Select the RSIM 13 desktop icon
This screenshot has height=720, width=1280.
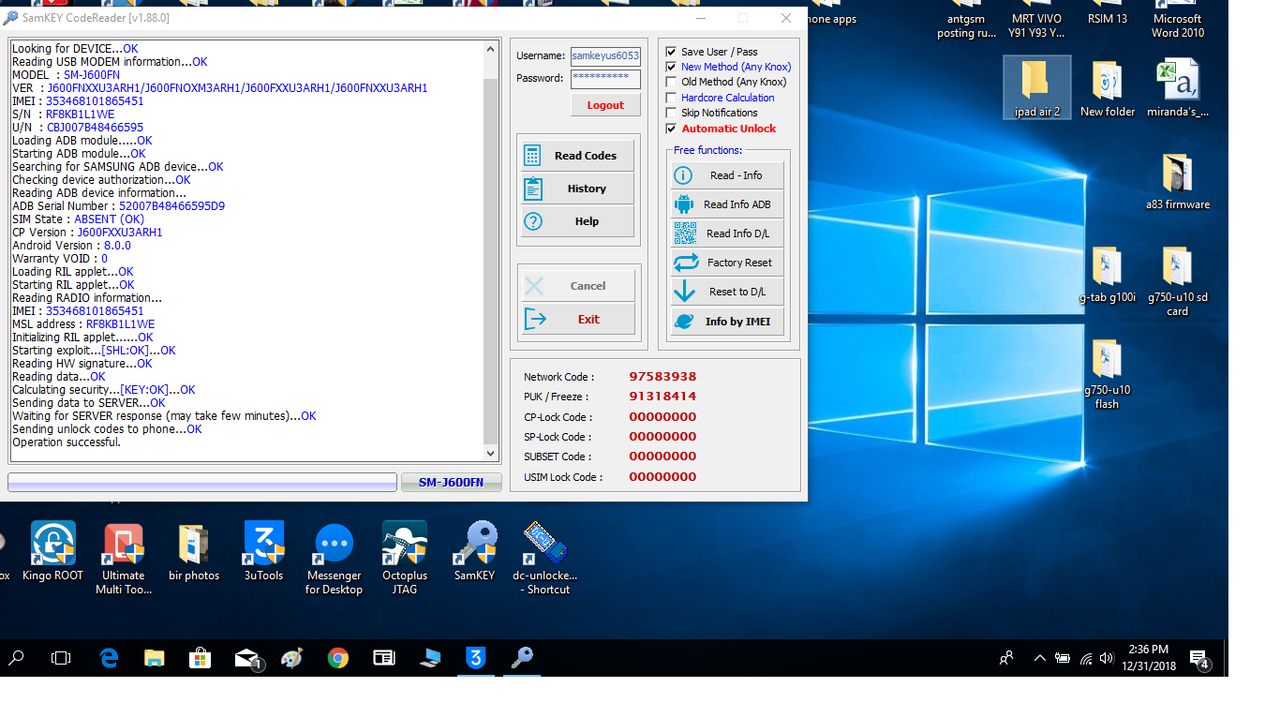pyautogui.click(x=1107, y=13)
